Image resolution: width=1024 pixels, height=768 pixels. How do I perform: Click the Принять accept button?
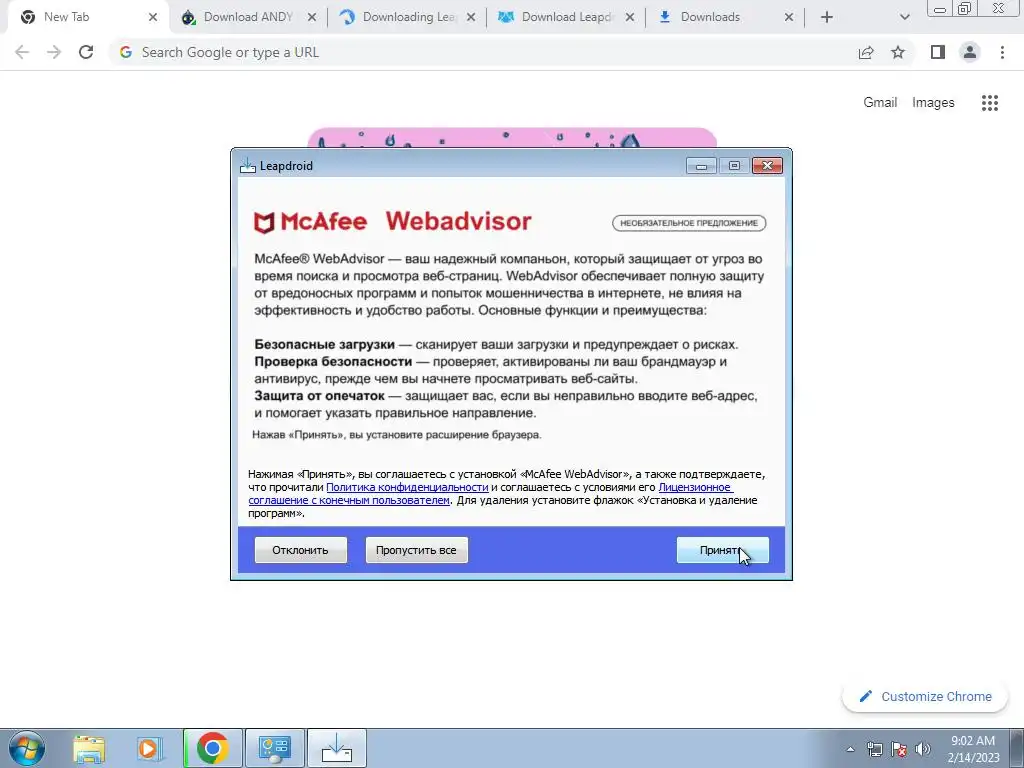[722, 550]
